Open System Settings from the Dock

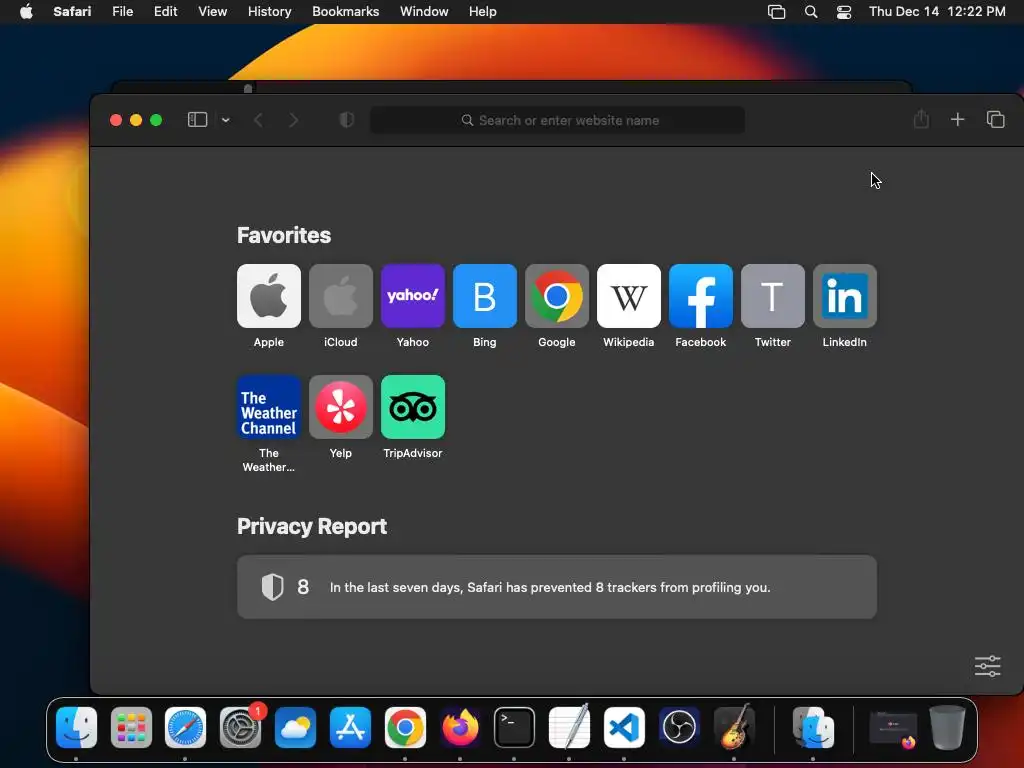(241, 728)
